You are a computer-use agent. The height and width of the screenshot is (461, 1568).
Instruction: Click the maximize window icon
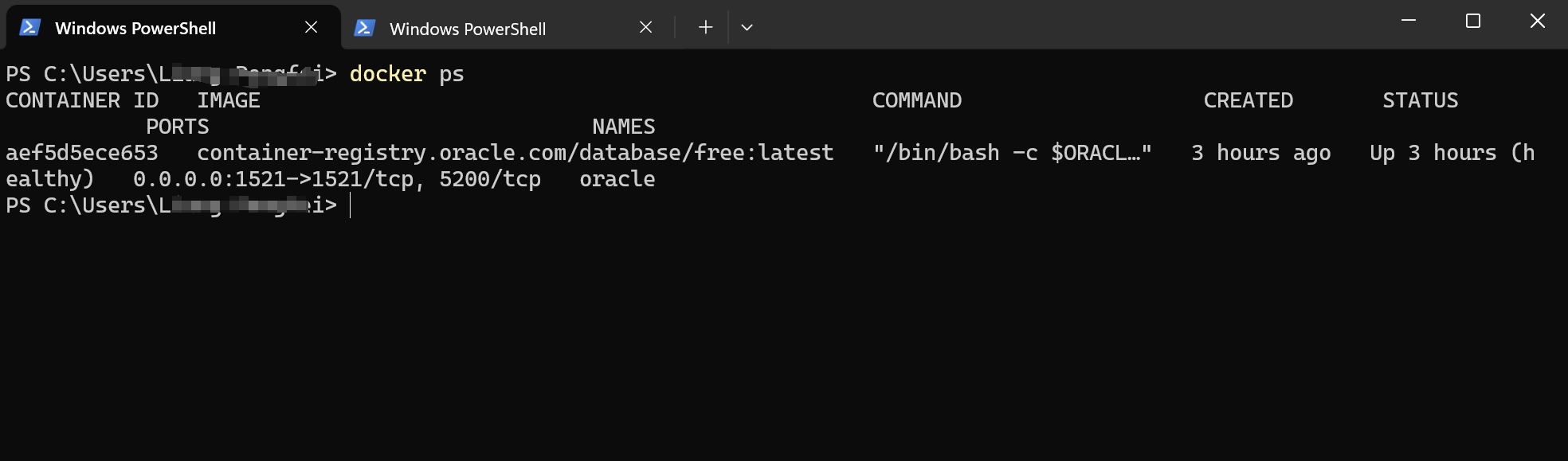click(x=1472, y=22)
